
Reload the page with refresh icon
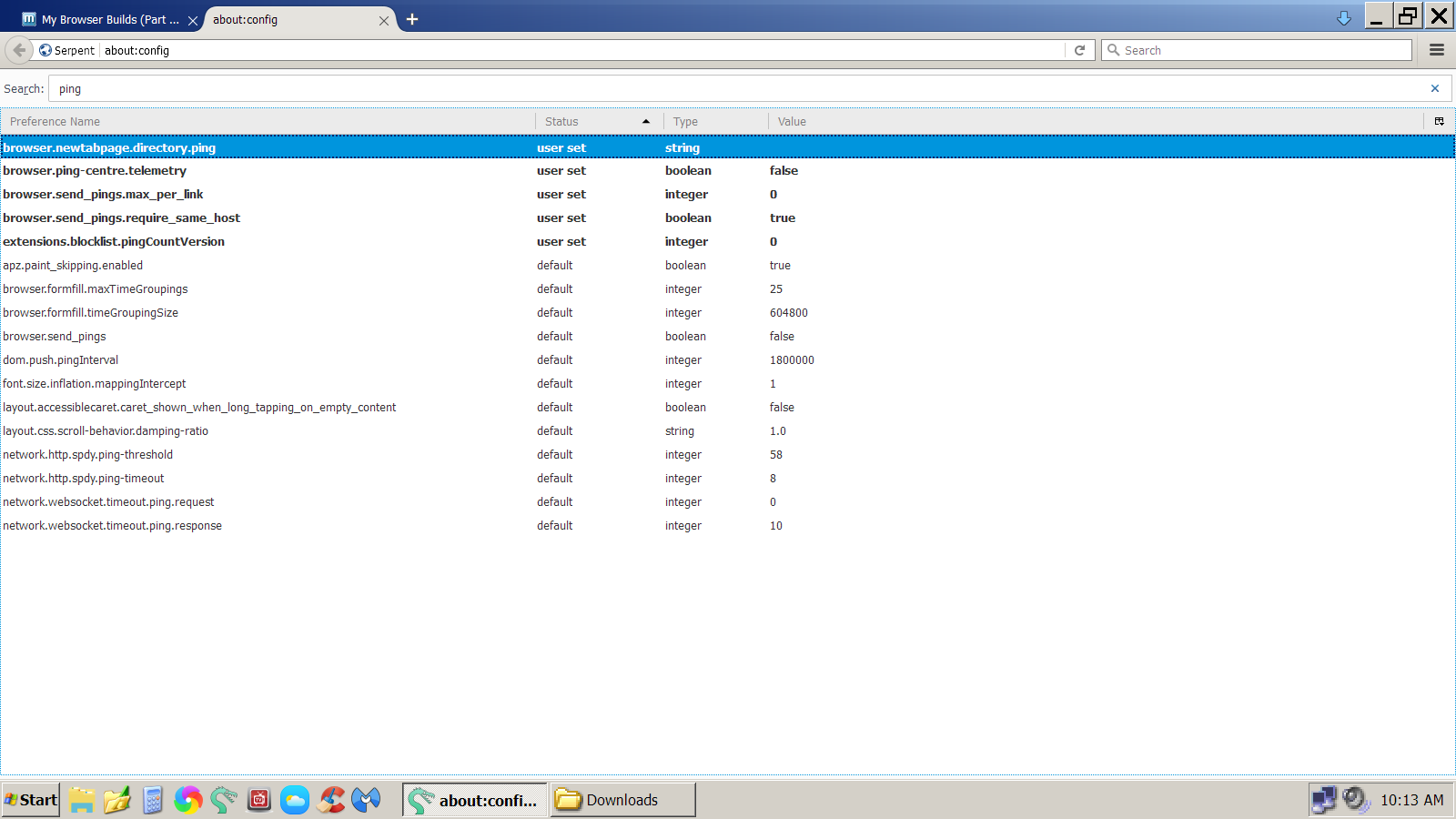pyautogui.click(x=1079, y=50)
